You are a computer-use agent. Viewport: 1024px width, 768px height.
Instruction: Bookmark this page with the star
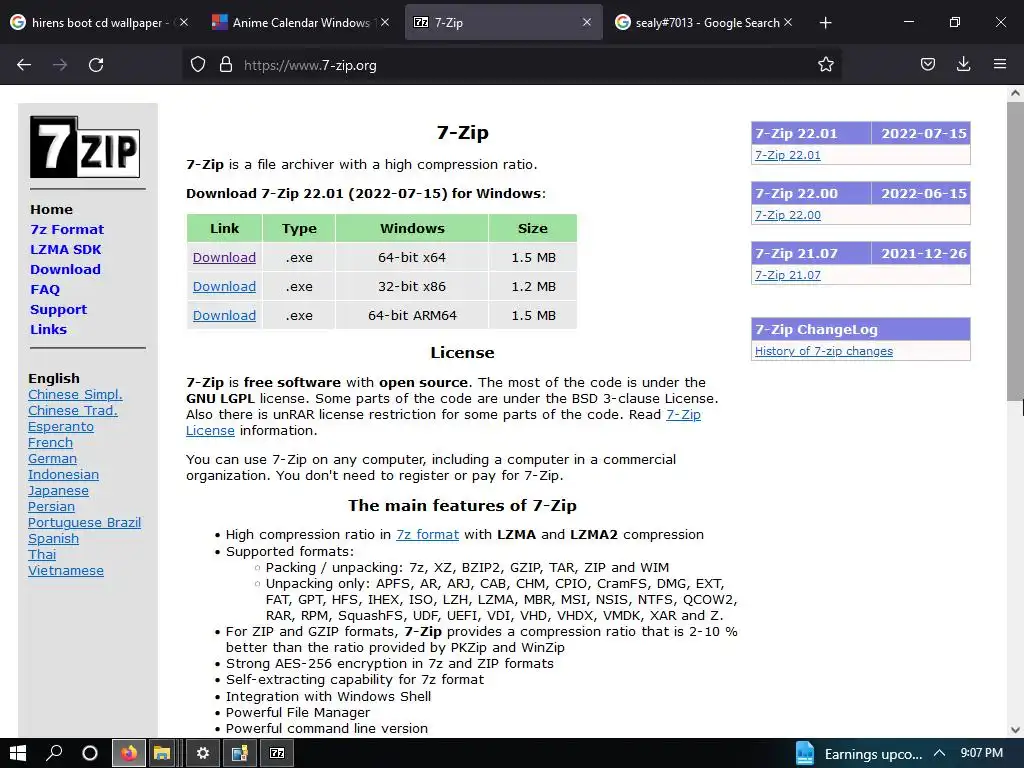825,65
